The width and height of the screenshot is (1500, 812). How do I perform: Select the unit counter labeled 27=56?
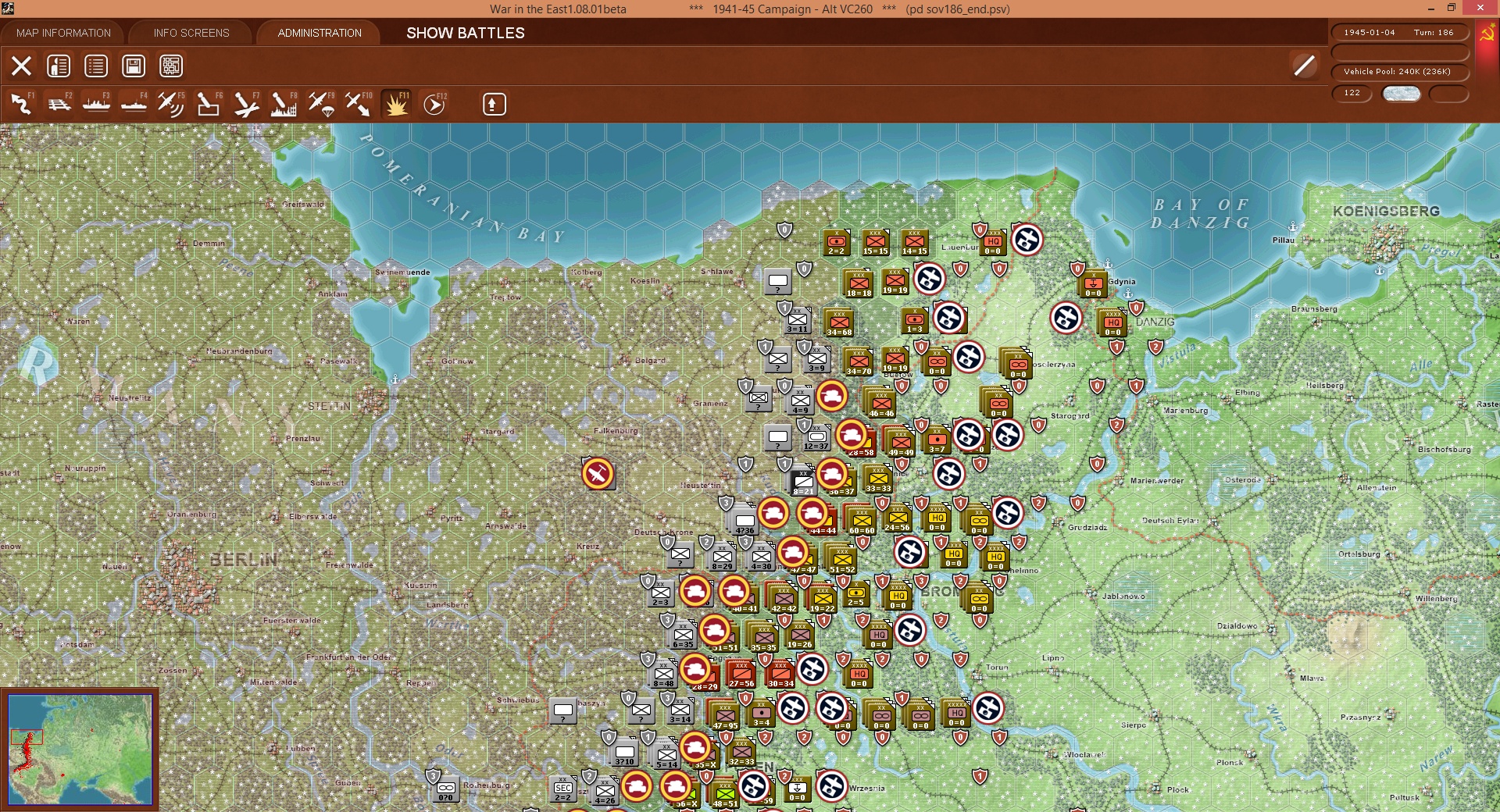click(x=741, y=674)
